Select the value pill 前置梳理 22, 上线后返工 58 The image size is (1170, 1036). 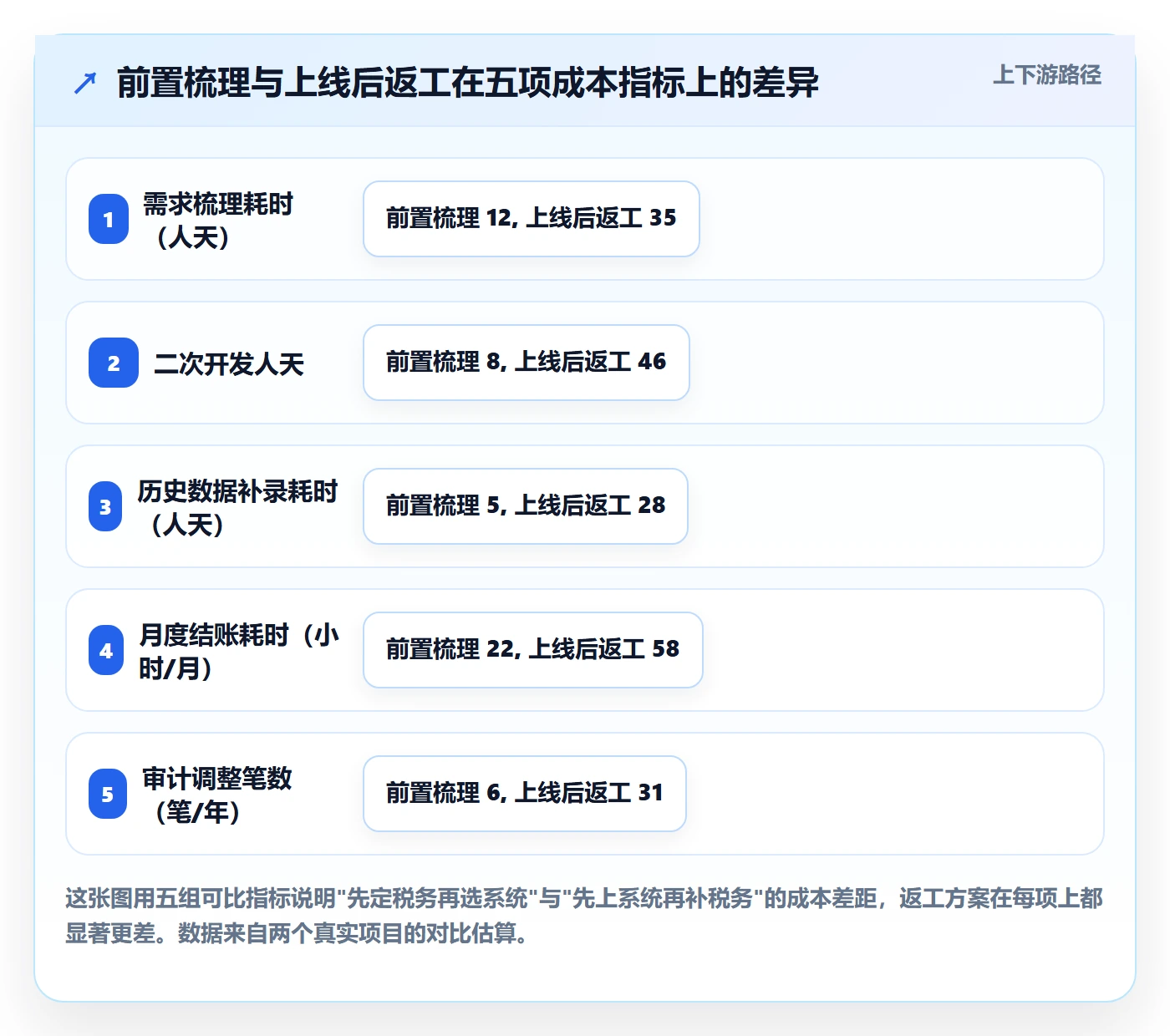coord(533,650)
